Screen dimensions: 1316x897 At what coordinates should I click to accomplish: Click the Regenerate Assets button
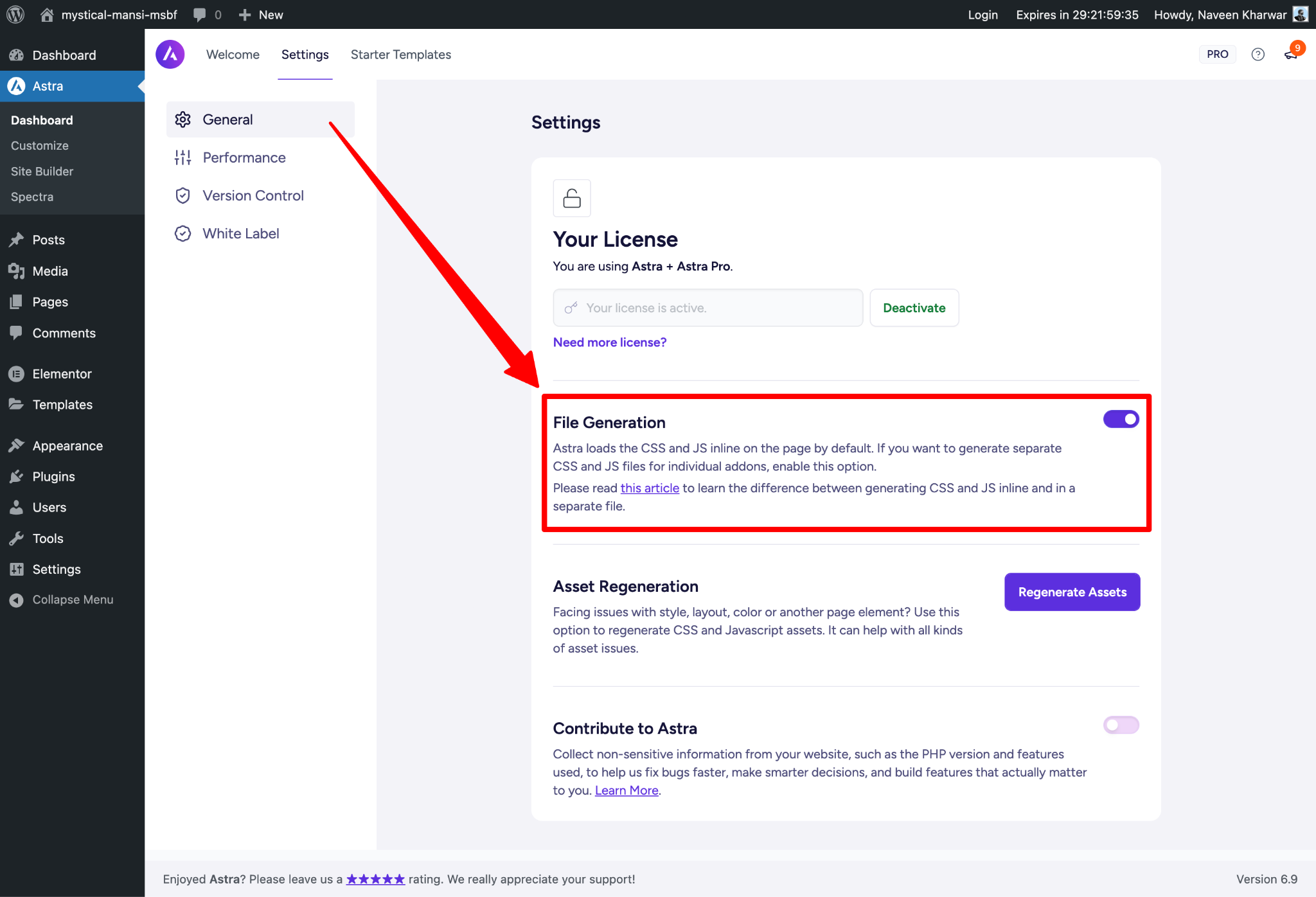[1072, 592]
